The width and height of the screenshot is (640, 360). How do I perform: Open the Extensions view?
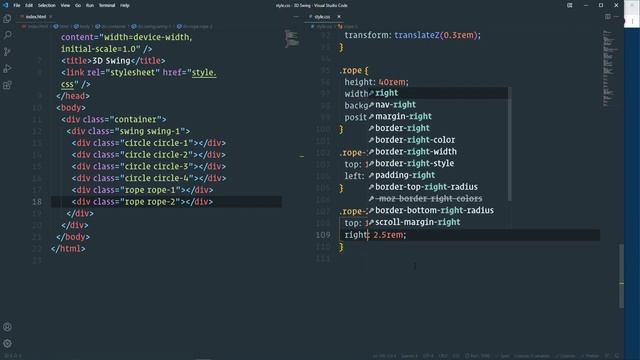tap(7, 85)
